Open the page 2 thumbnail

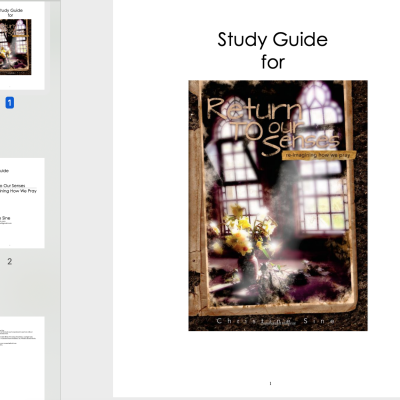22,203
